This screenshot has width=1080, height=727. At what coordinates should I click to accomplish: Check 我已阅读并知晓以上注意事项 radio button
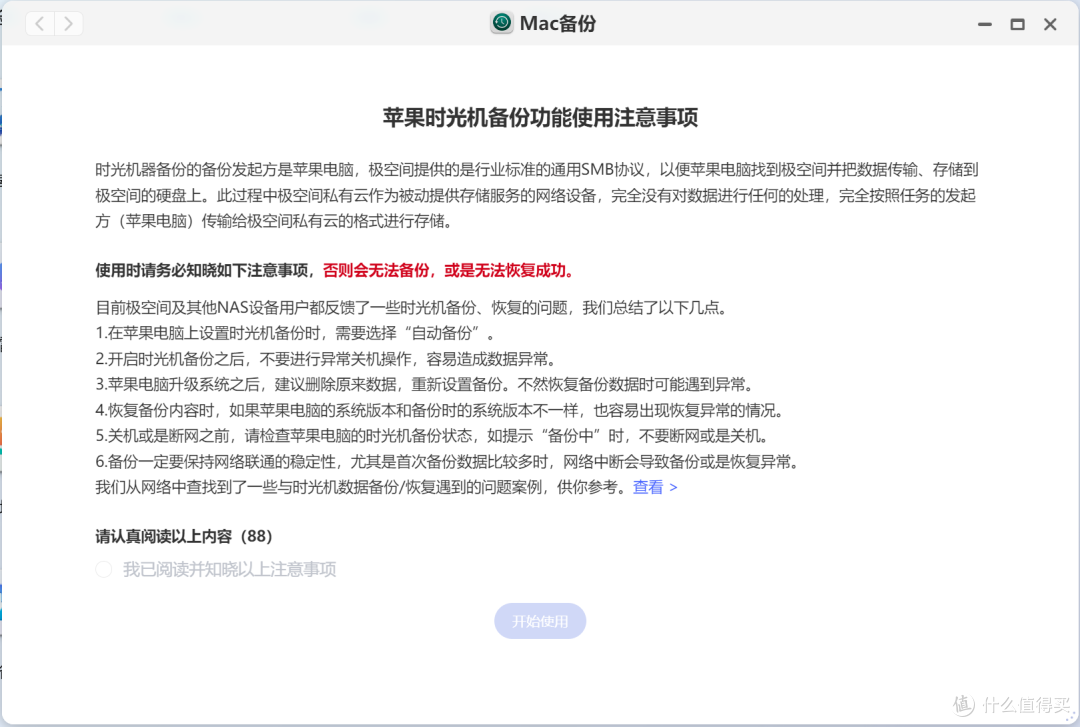point(104,569)
